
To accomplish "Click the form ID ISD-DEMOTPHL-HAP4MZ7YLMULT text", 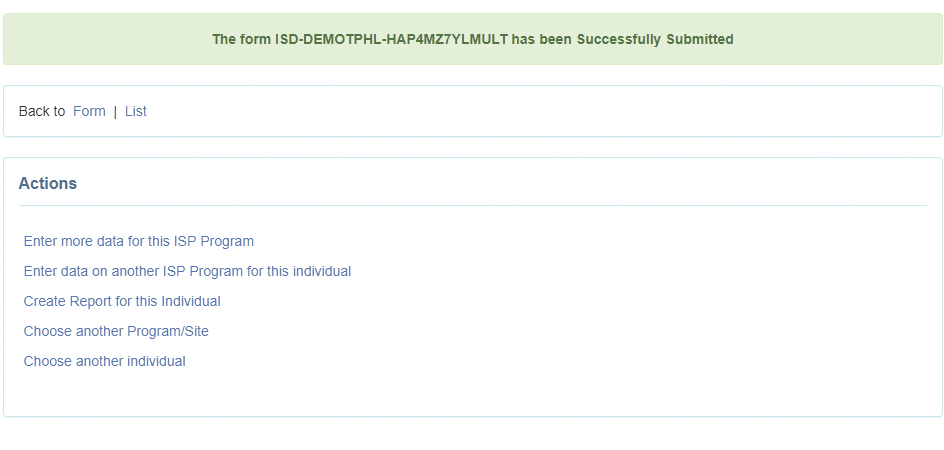I will pyautogui.click(x=391, y=40).
